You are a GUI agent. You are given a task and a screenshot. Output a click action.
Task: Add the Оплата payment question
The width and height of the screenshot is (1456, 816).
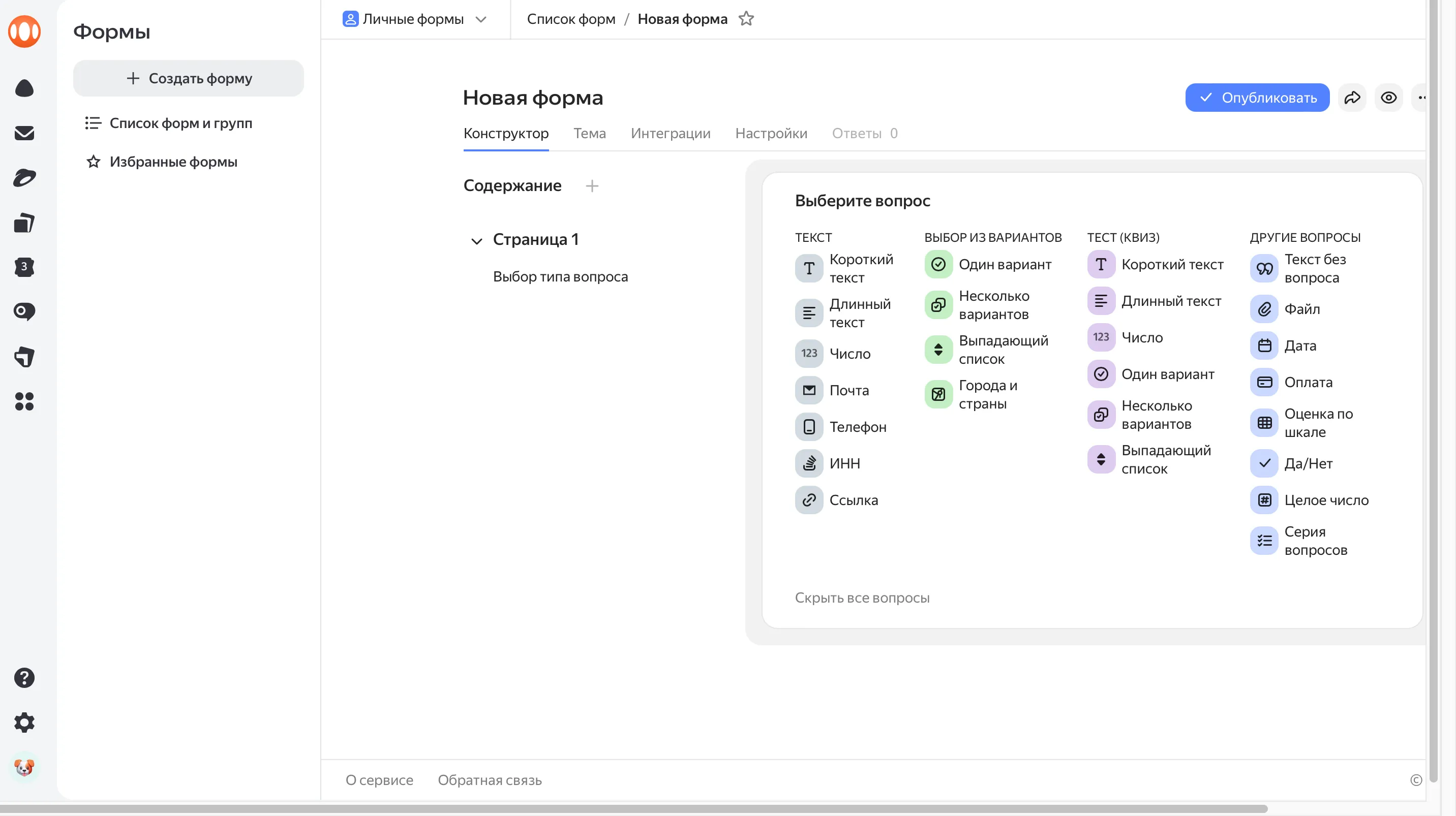pos(1308,382)
